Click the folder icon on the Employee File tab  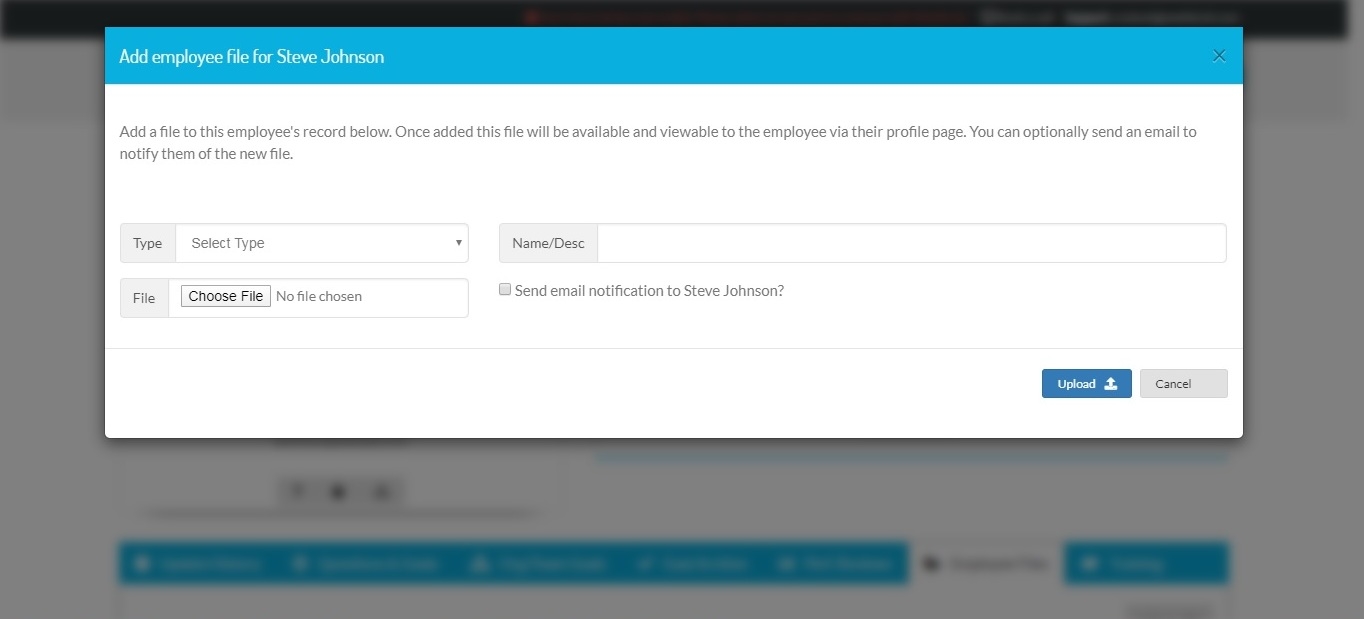(932, 563)
